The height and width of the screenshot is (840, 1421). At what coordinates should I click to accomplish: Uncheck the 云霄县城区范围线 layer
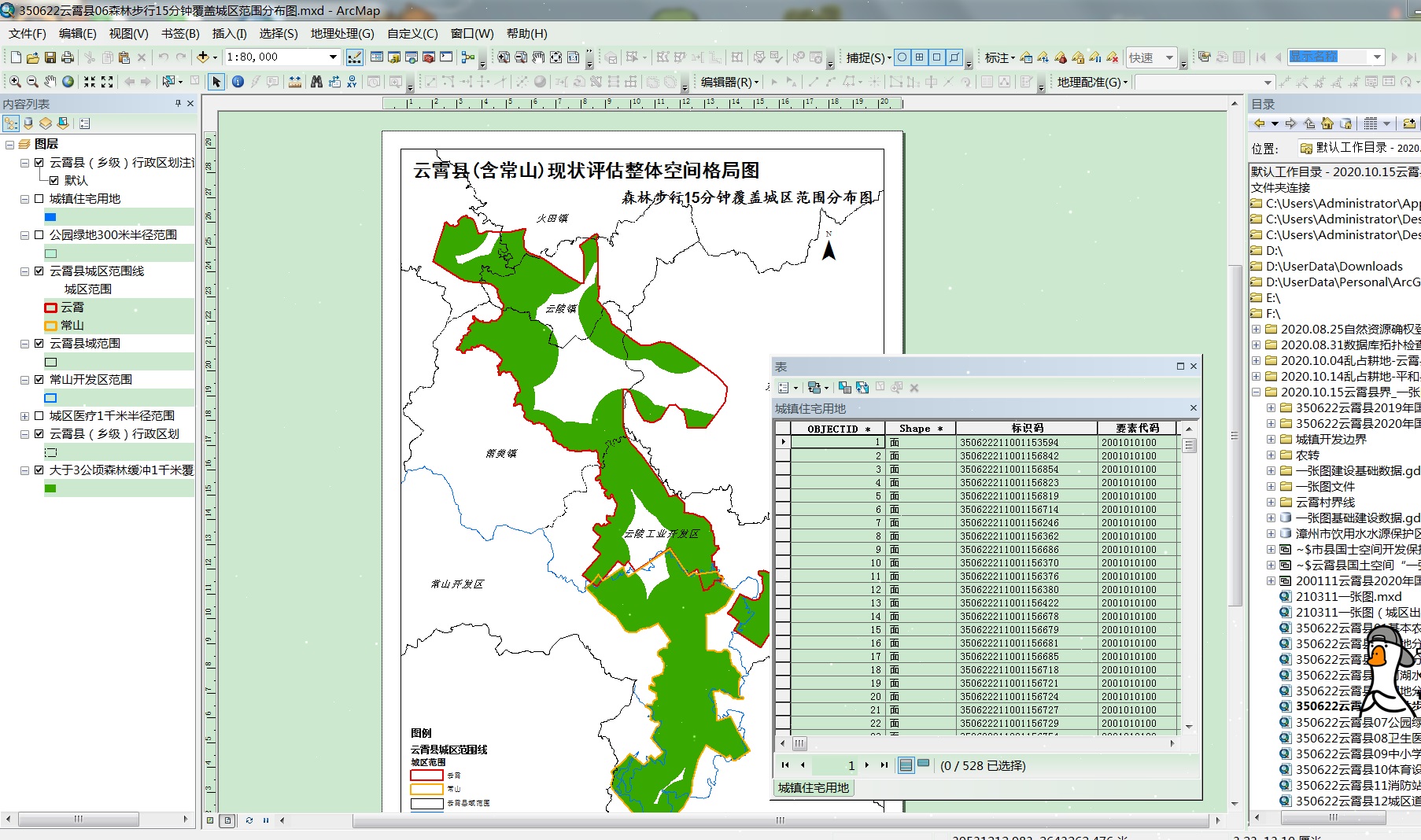39,271
